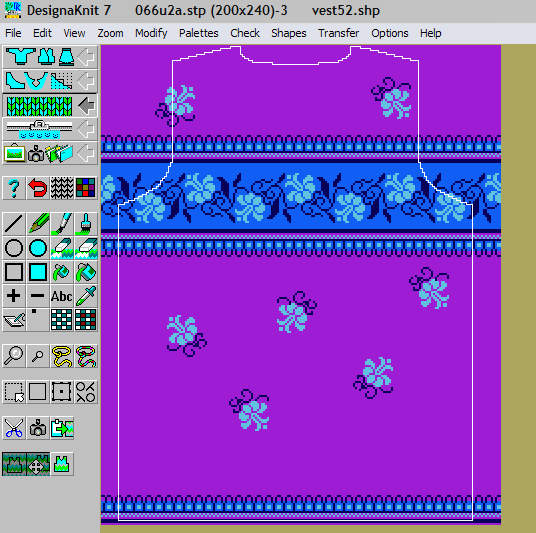This screenshot has width=536, height=533.
Task: Open the Zoom menu
Action: click(110, 33)
